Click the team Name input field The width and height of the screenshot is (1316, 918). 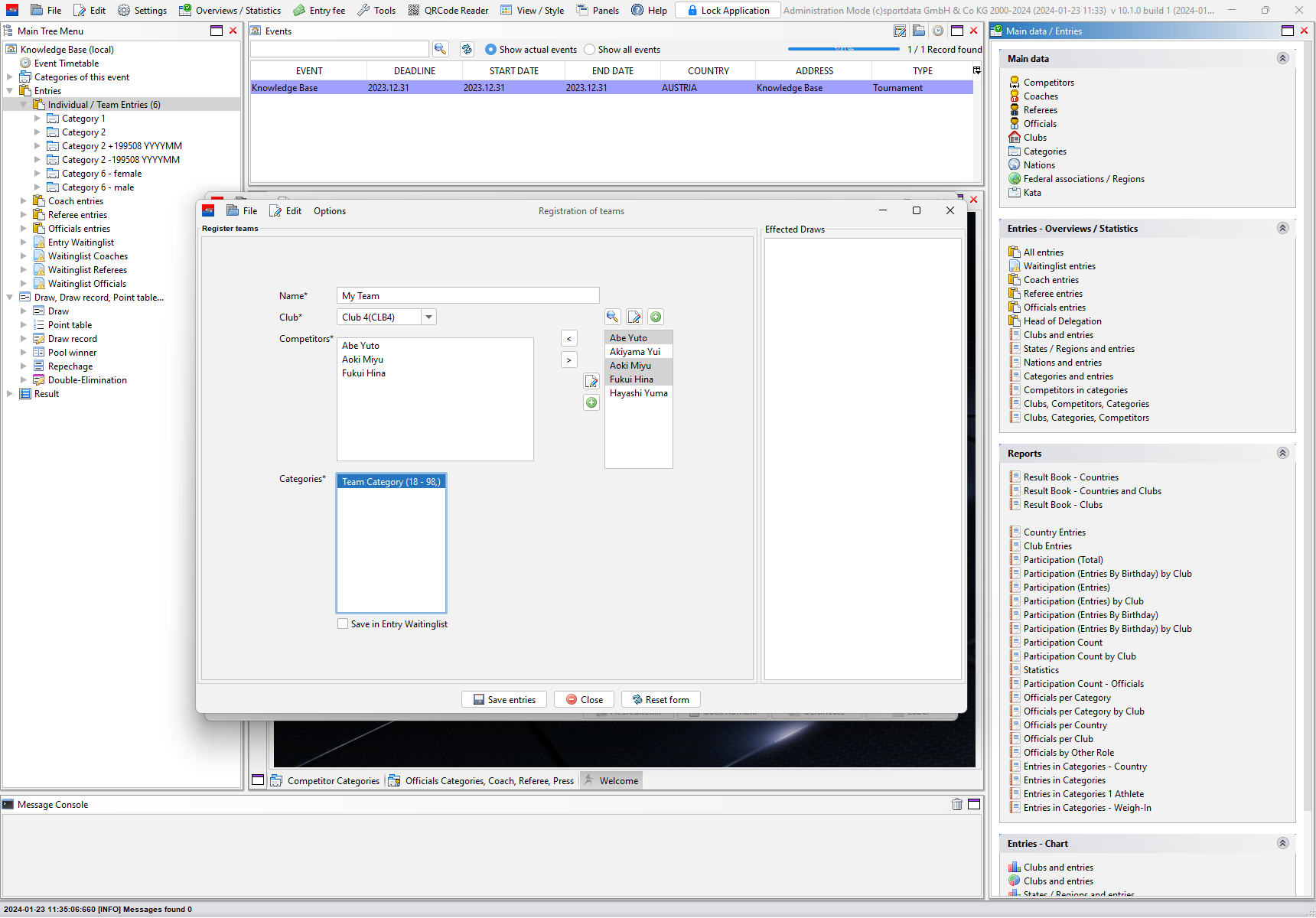coord(467,295)
